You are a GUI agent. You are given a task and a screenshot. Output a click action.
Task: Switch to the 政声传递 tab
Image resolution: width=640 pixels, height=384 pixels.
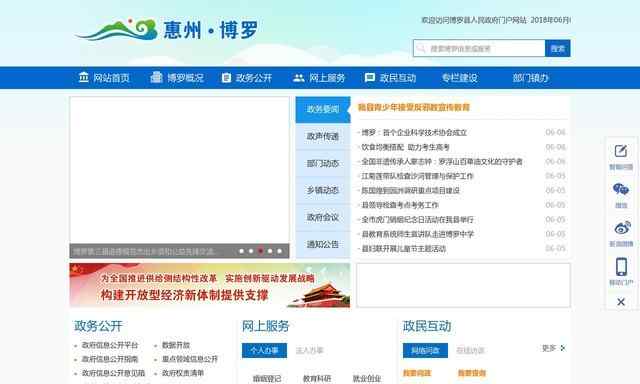click(x=322, y=136)
